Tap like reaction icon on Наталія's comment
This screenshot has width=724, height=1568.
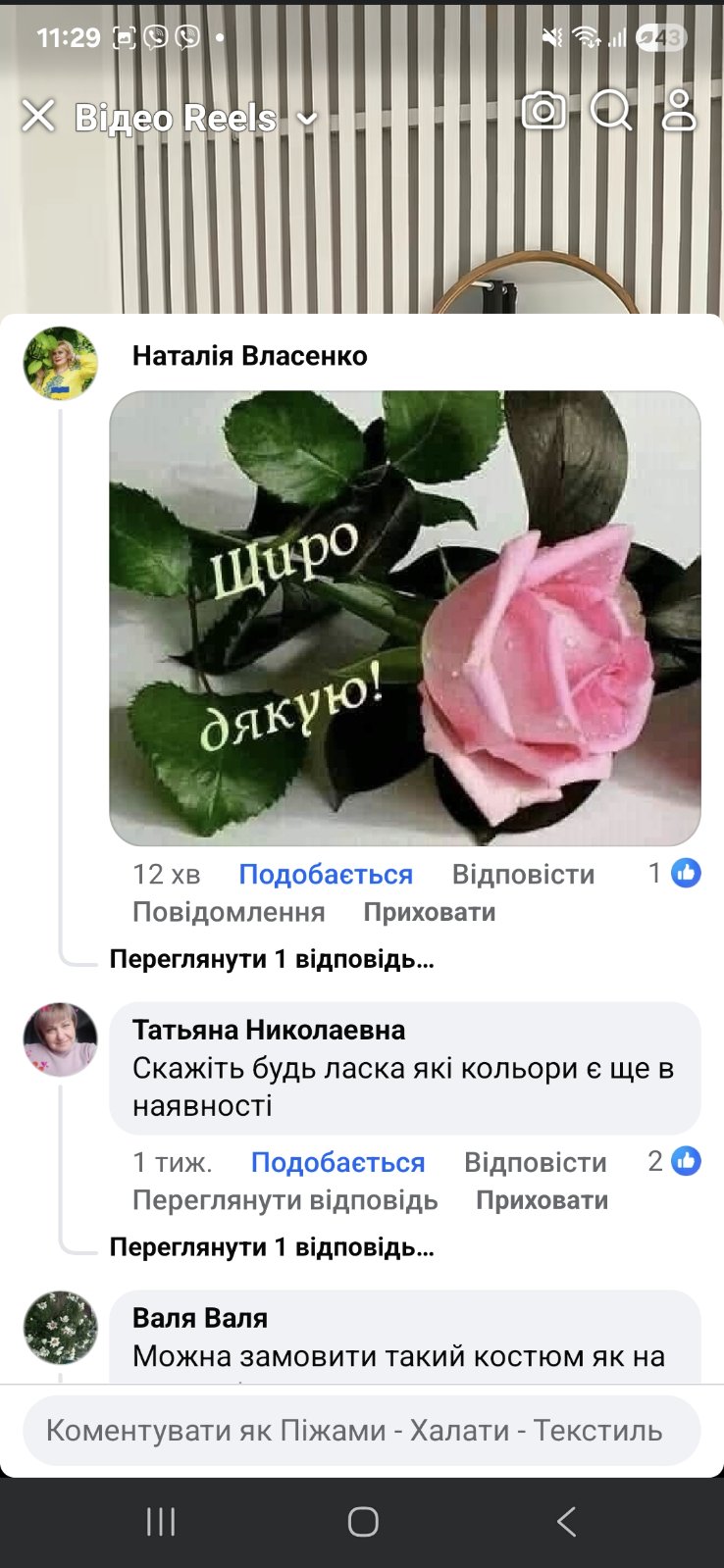tap(686, 873)
